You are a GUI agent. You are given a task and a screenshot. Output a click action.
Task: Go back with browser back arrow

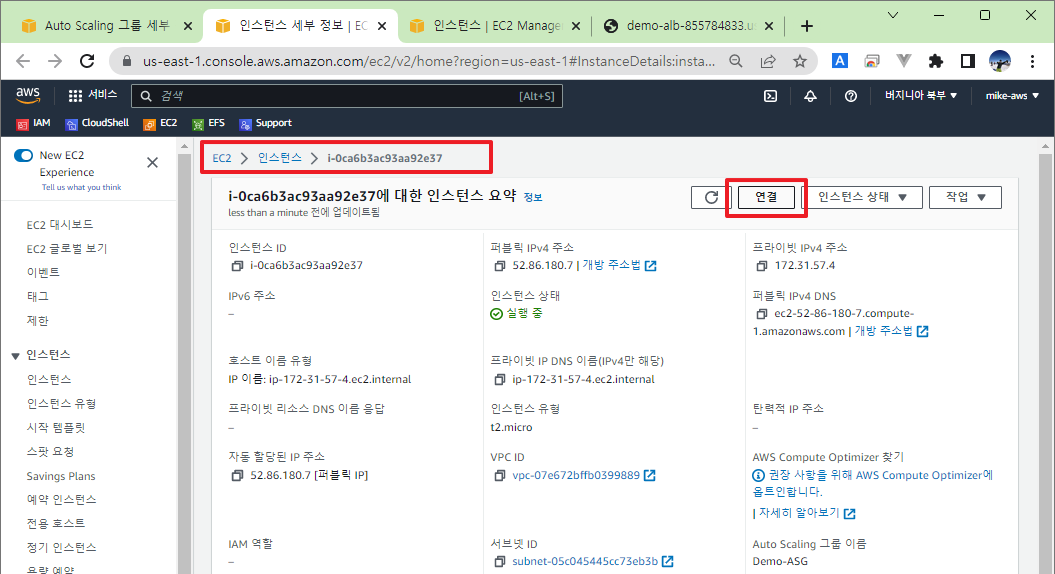click(23, 61)
